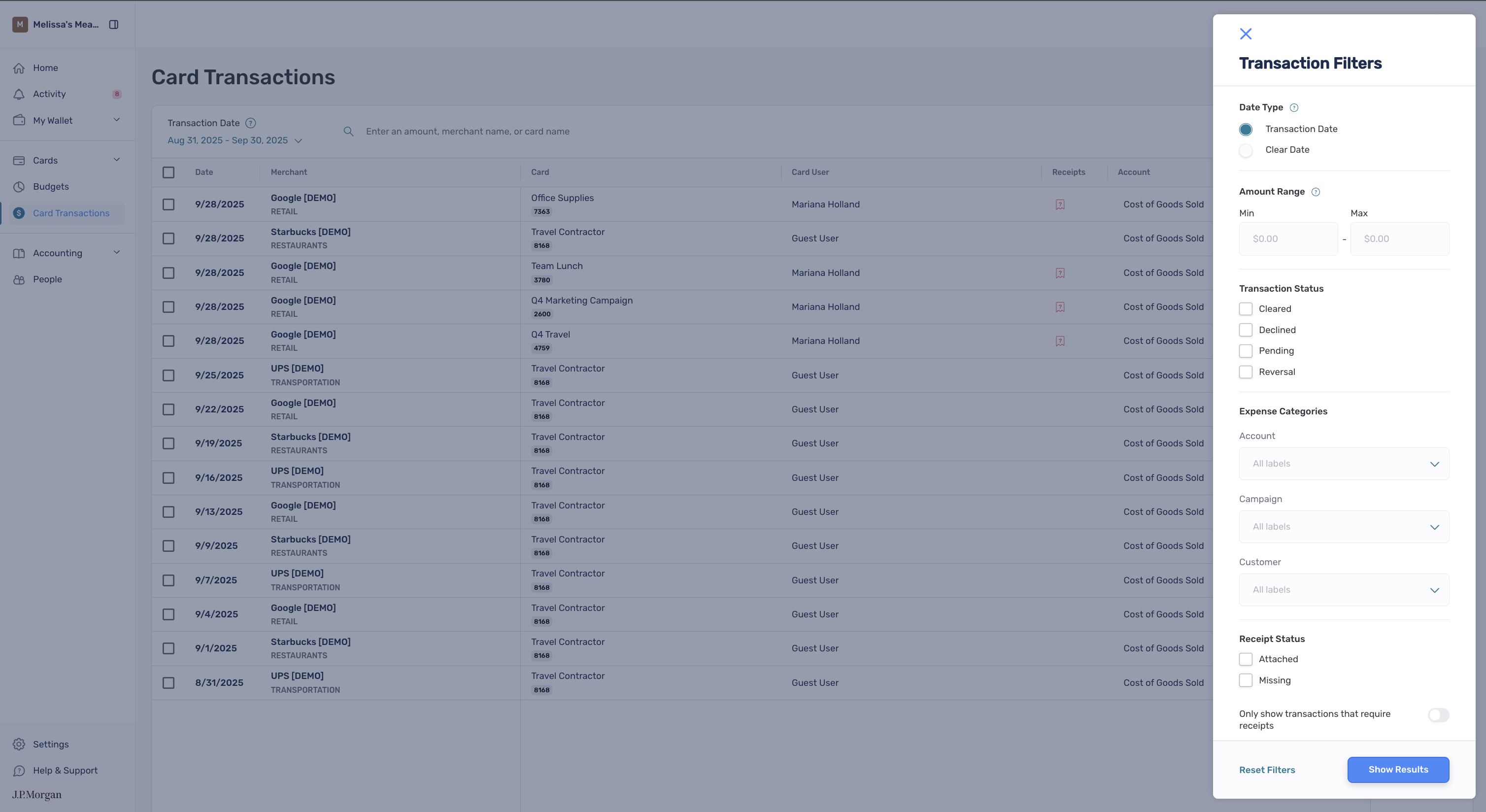Check the Pending status checkbox
Screen dimensions: 1486x812
(1246, 351)
